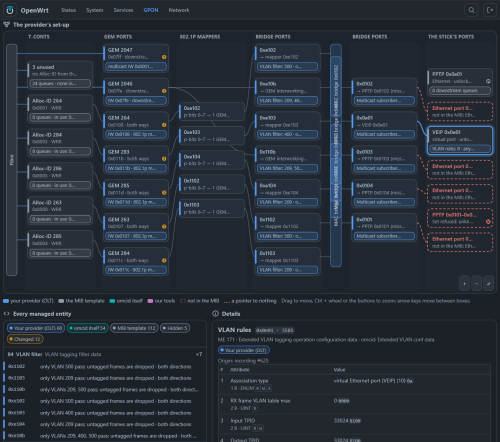The width and height of the screenshot is (500, 442).
Task: Click the logout icon in the header
Action: [x=490, y=10]
